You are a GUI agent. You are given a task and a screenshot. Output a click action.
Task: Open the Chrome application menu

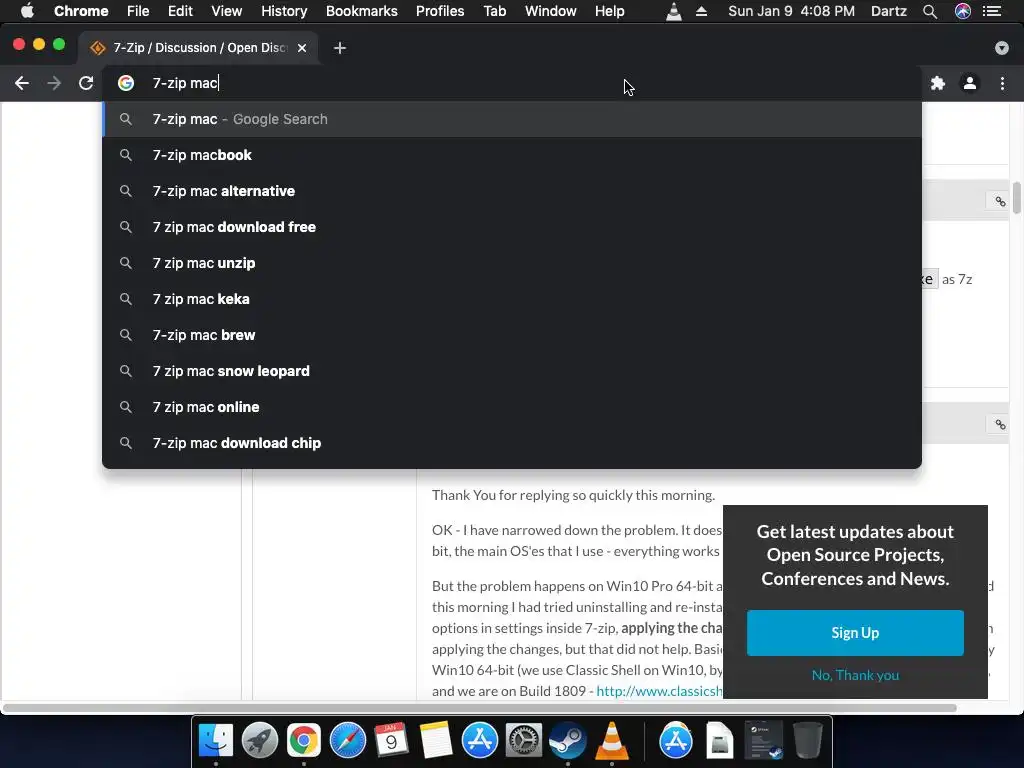[x=81, y=11]
